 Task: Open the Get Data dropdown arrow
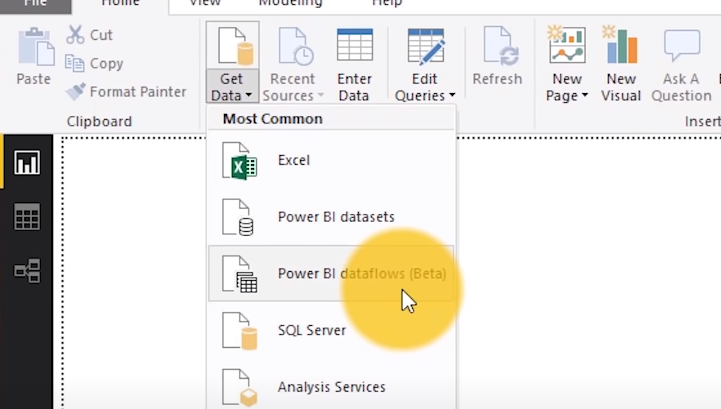pos(249,95)
